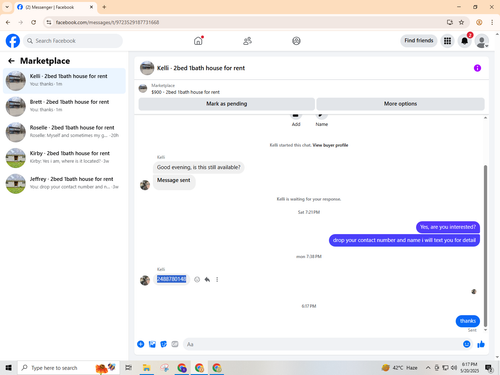Screen dimensions: 500x375
Task: Open the weather 42°C Haze widget
Action: pos(400,368)
